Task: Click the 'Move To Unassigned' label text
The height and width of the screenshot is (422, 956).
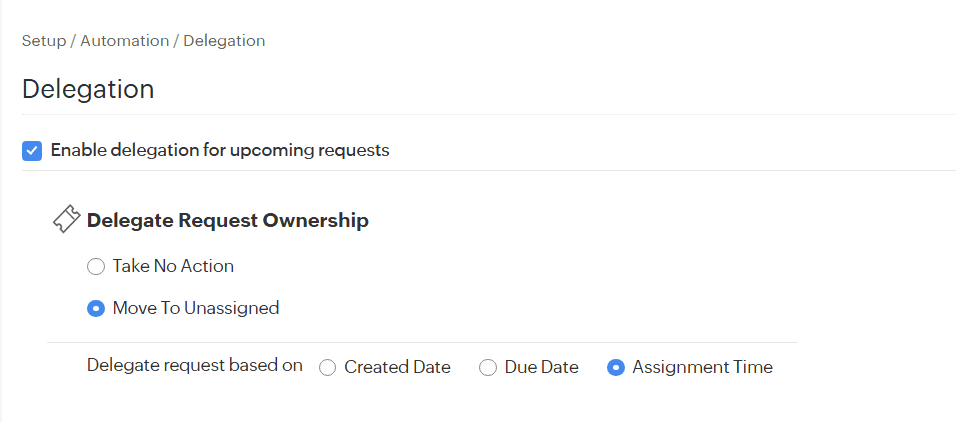Action: (x=196, y=309)
